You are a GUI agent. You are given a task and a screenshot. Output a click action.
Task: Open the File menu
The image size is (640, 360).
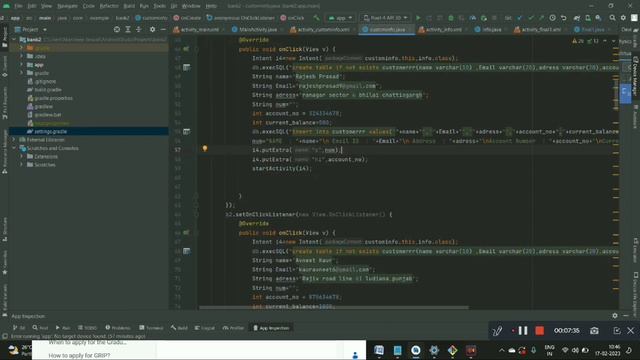click(18, 6)
